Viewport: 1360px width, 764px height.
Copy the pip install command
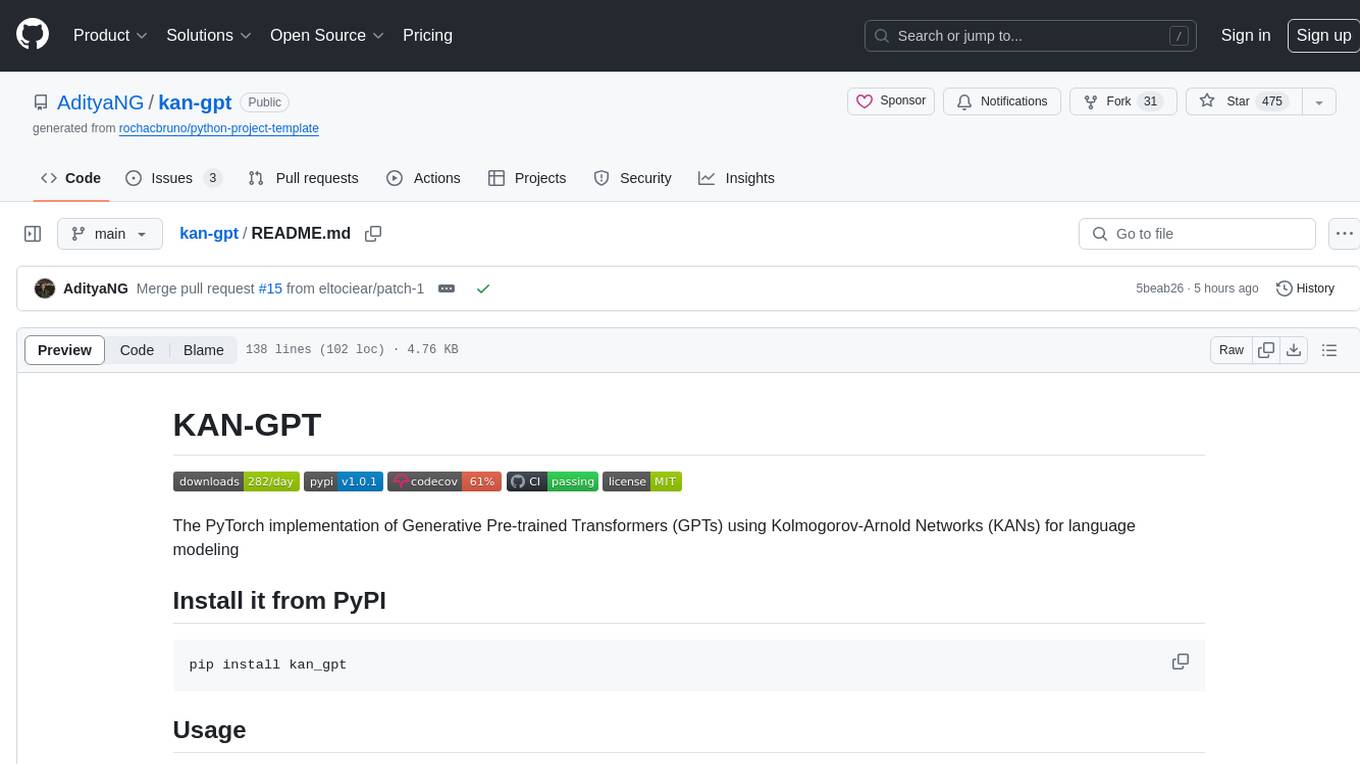coord(1180,662)
